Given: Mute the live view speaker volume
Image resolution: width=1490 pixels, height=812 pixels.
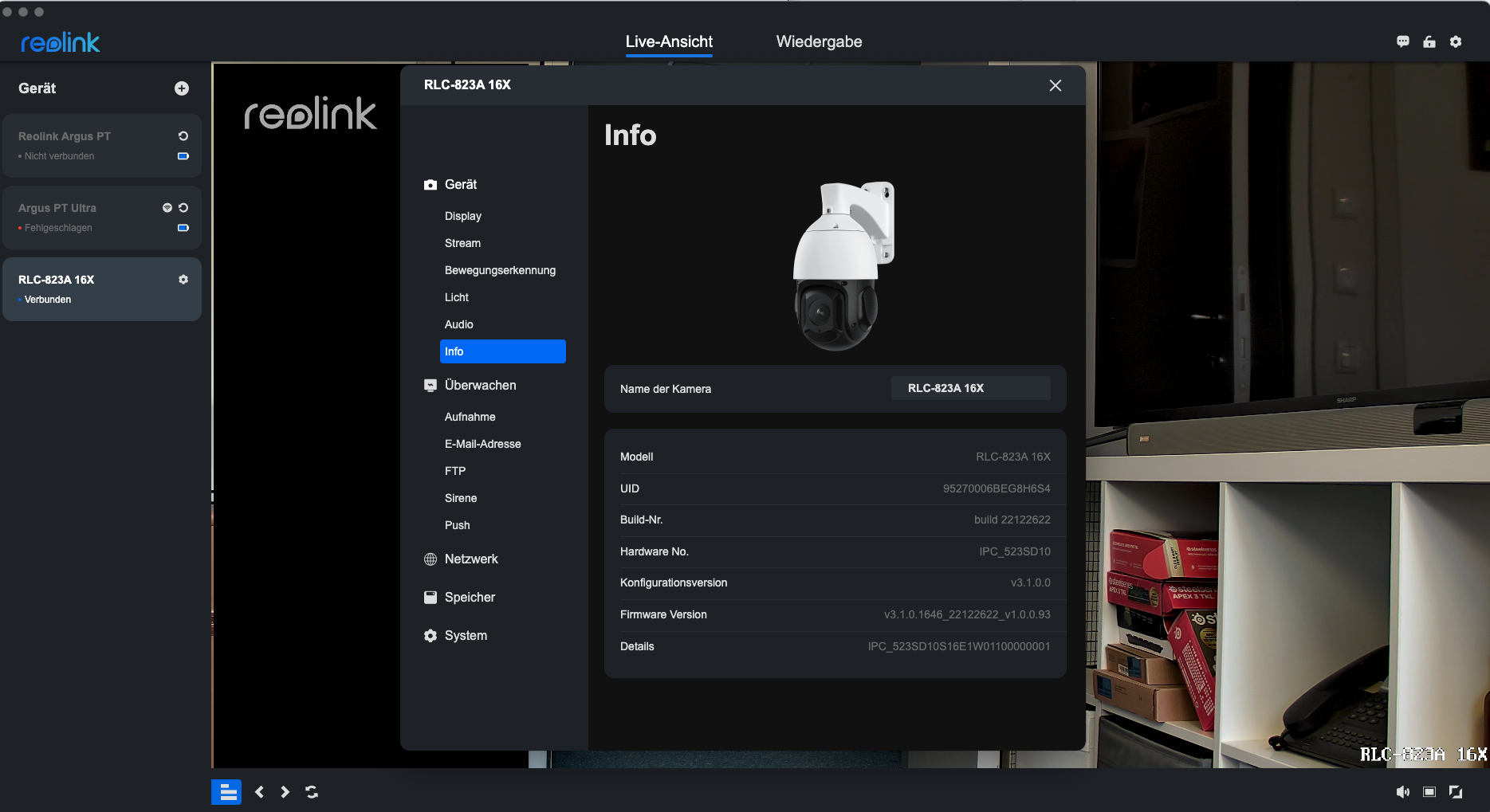Looking at the screenshot, I should (x=1403, y=792).
